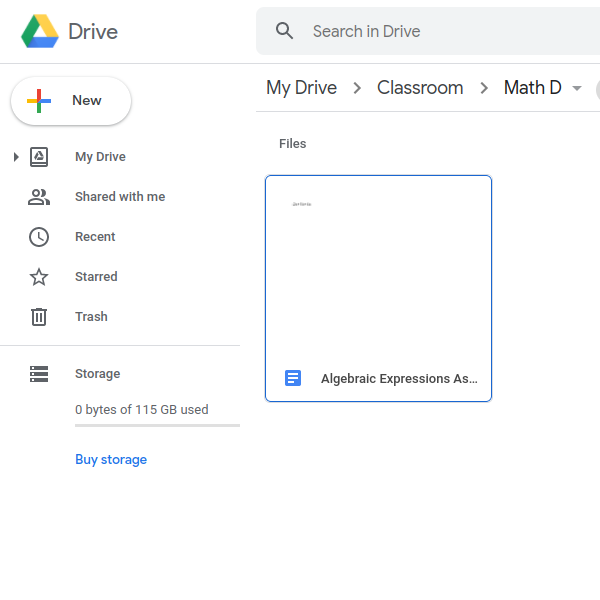
Task: Open Shared with me via people icon
Action: point(39,197)
